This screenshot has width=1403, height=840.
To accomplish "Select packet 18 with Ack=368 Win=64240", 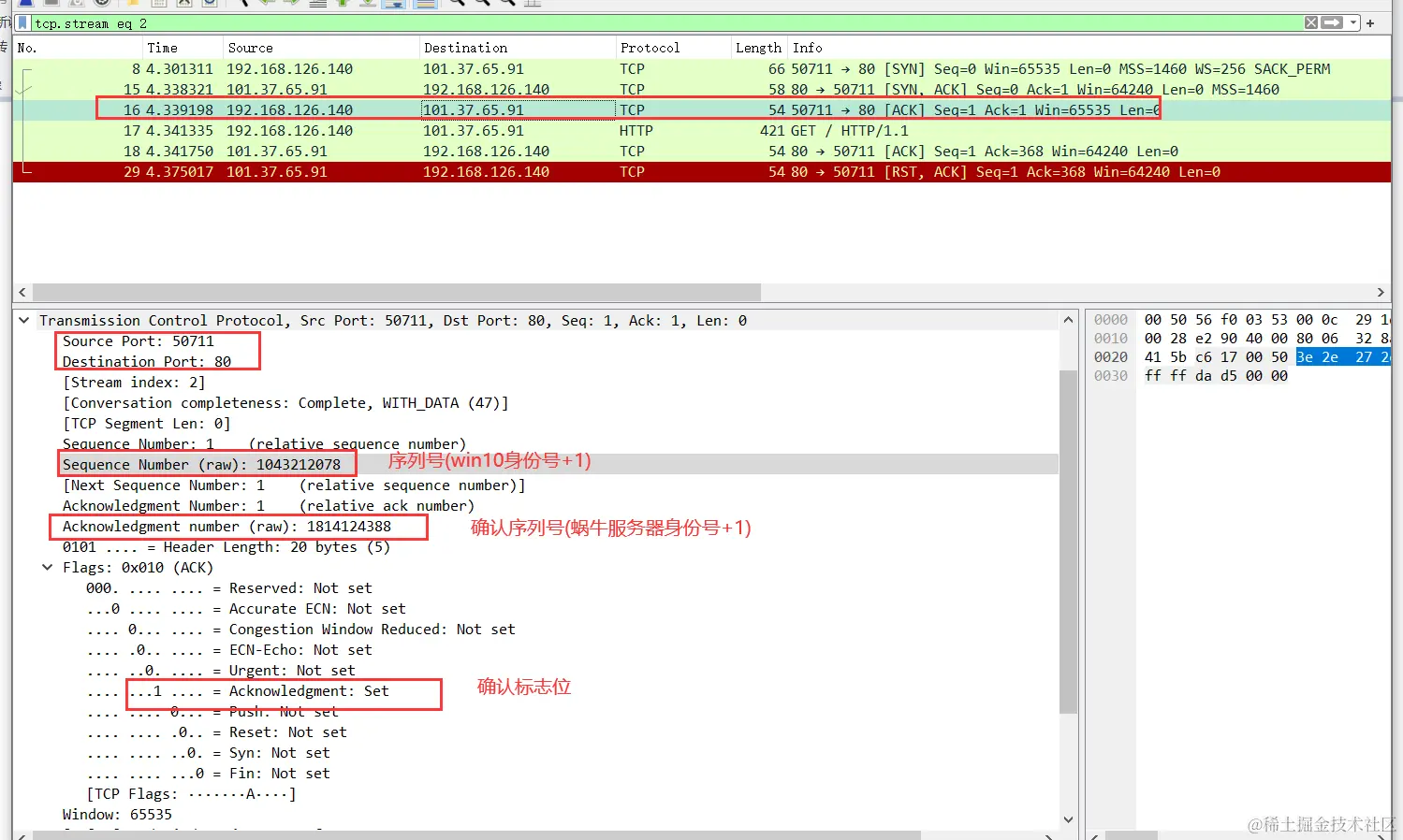I will pos(702,152).
